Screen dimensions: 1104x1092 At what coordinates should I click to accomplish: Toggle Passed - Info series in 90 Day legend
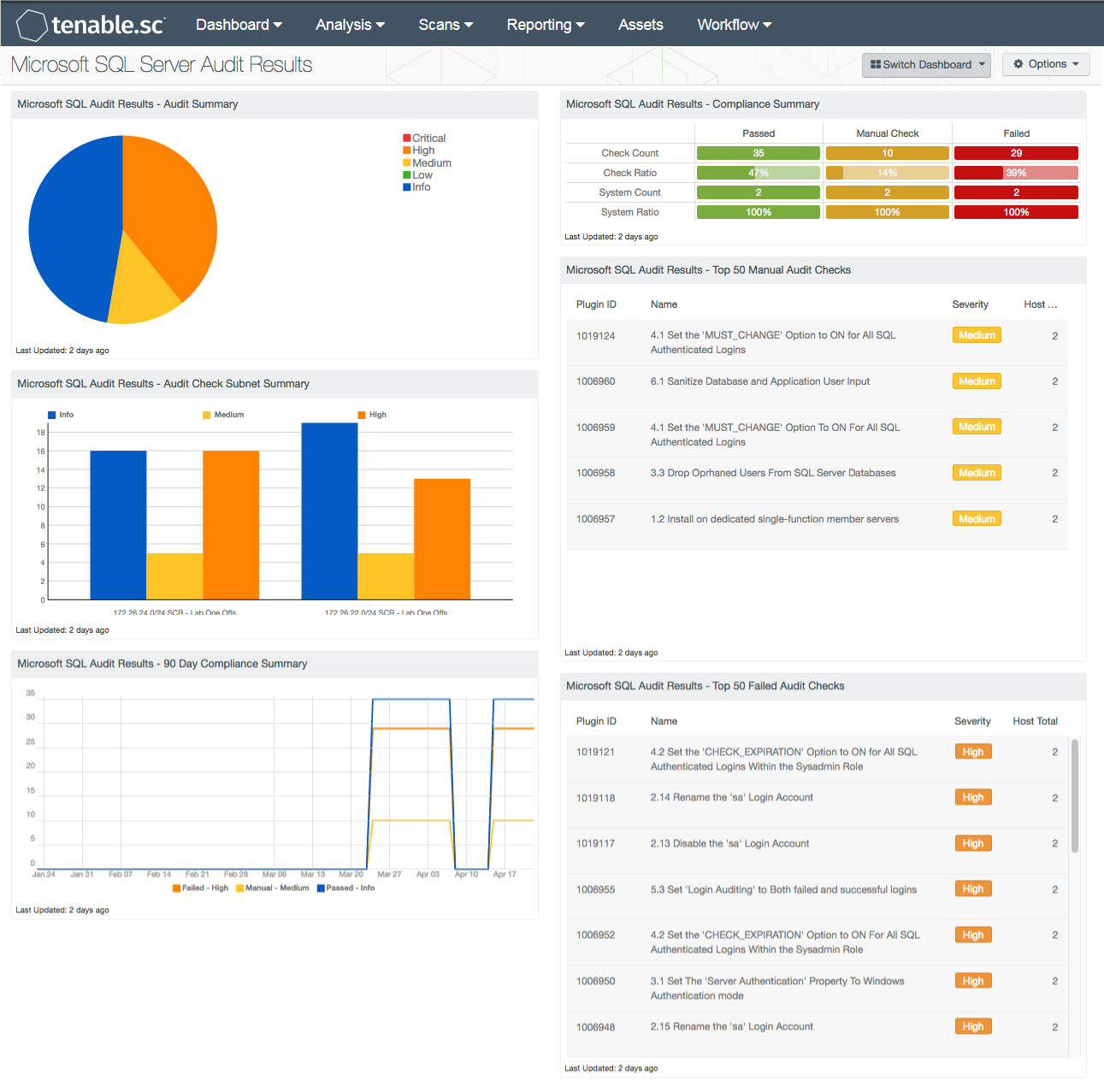click(x=345, y=888)
